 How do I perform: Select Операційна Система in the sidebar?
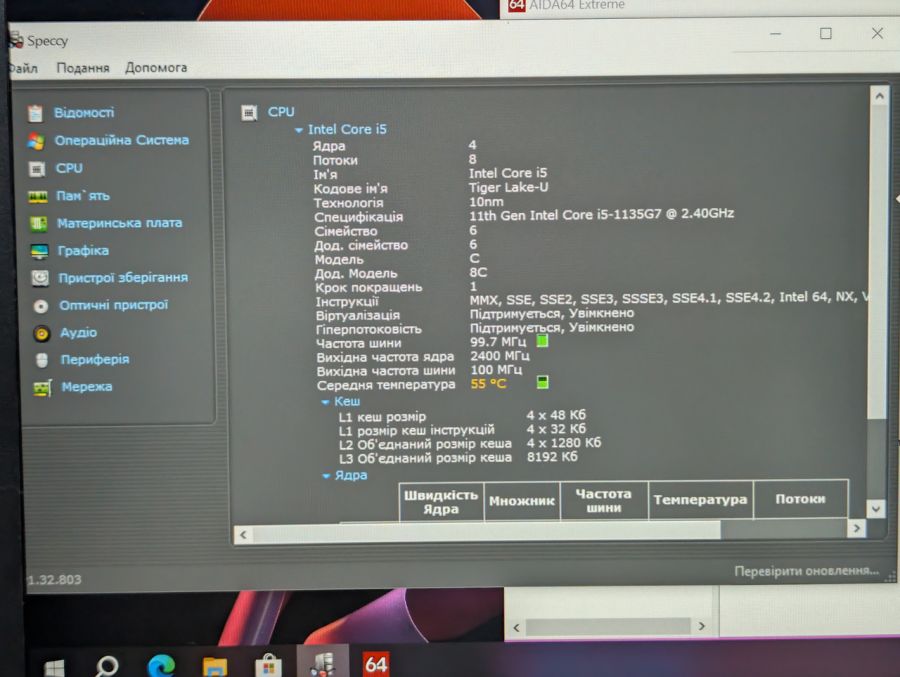[x=122, y=140]
